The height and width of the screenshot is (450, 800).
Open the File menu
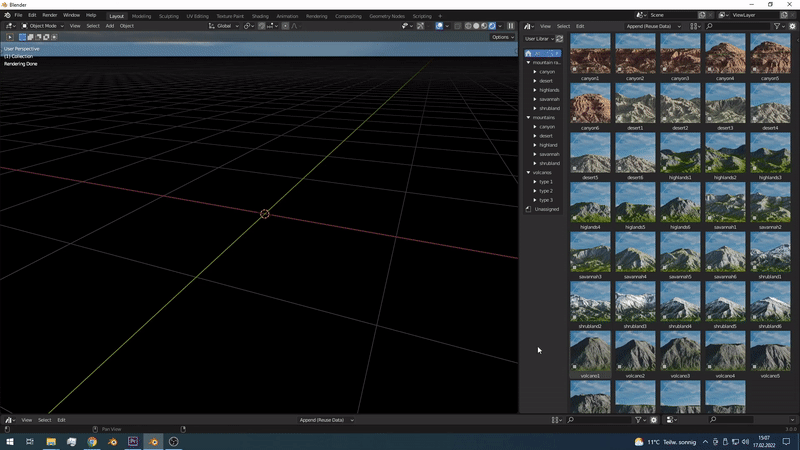pos(18,15)
